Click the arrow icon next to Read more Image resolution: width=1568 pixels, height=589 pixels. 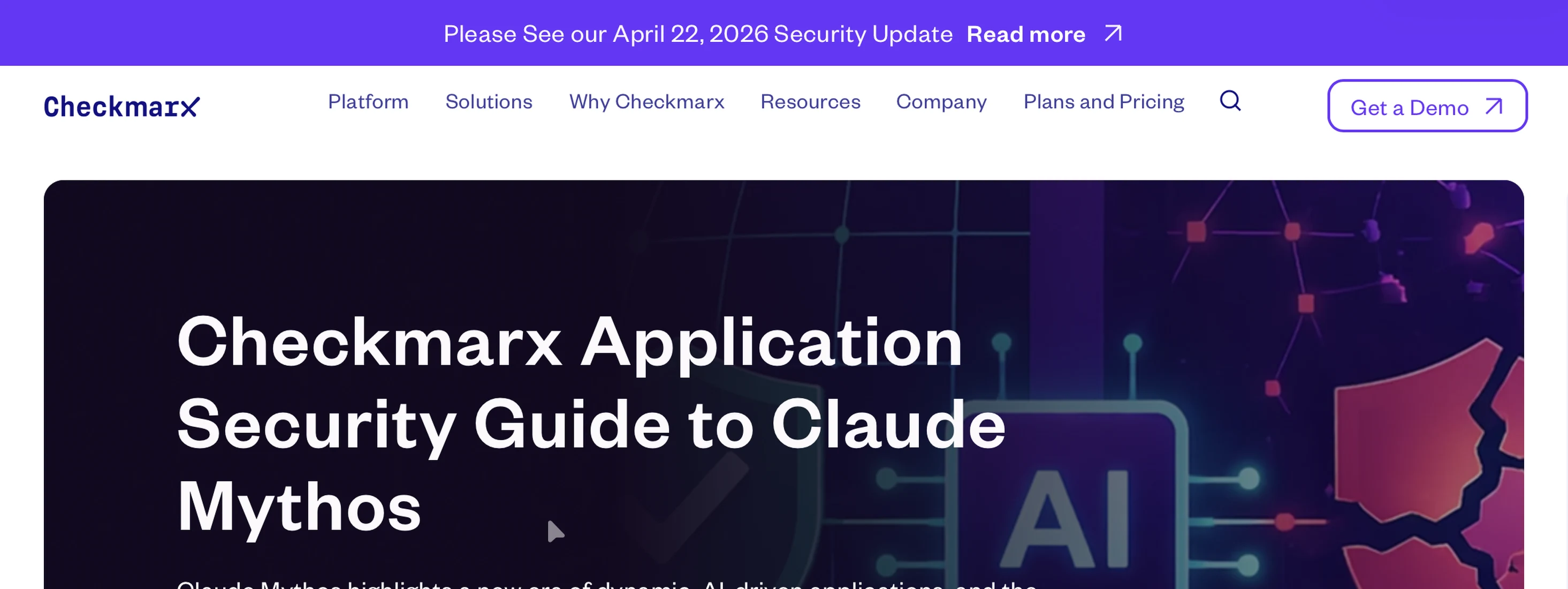coord(1113,34)
